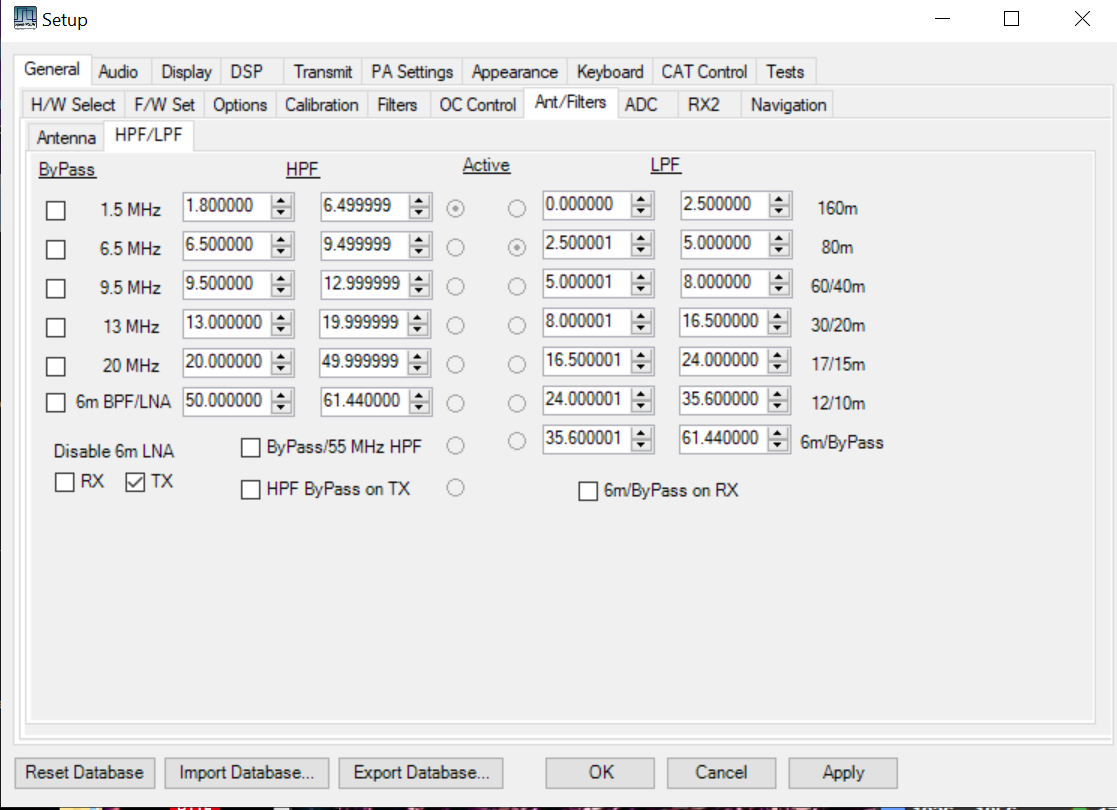Click the 80m LPF start frequency field

point(586,244)
